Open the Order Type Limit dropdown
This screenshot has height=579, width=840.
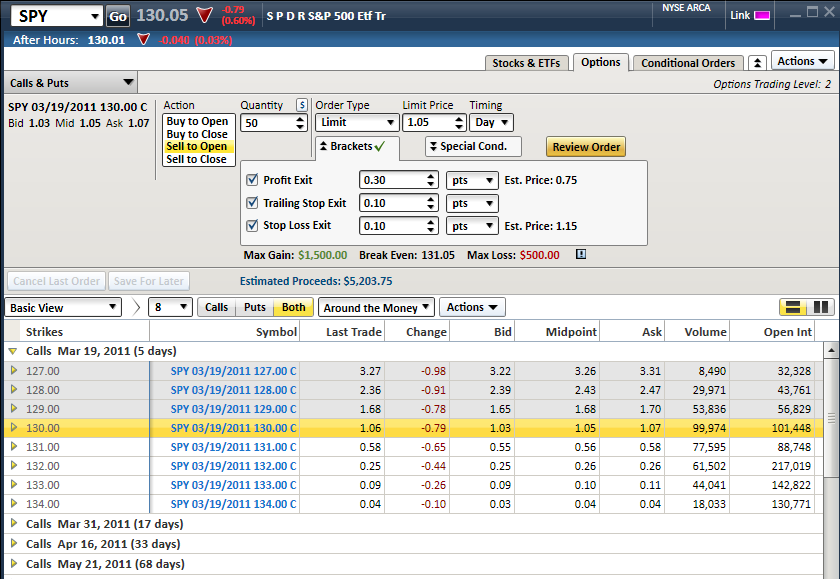click(x=357, y=123)
